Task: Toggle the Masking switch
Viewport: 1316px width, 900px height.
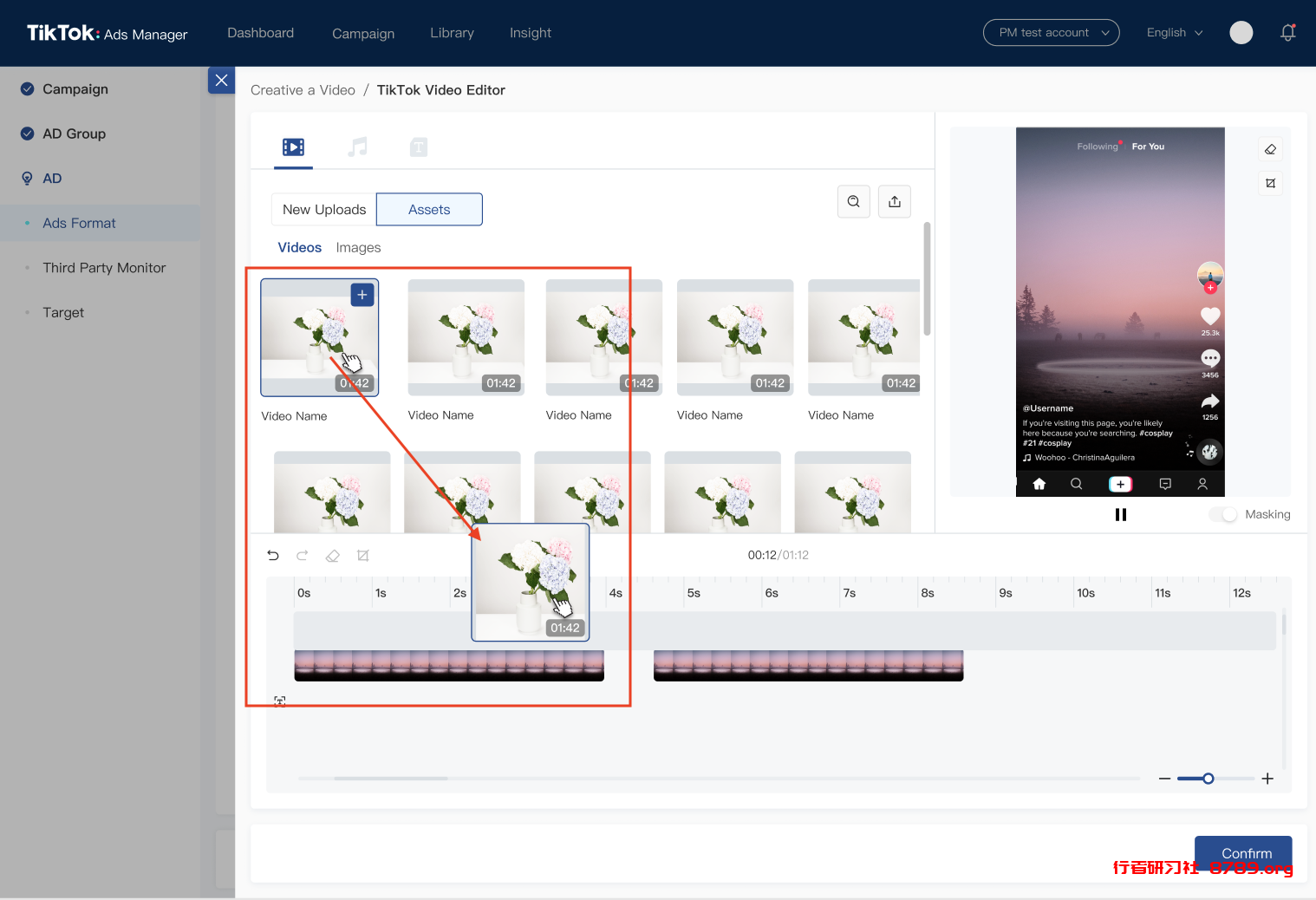Action: coord(1223,514)
